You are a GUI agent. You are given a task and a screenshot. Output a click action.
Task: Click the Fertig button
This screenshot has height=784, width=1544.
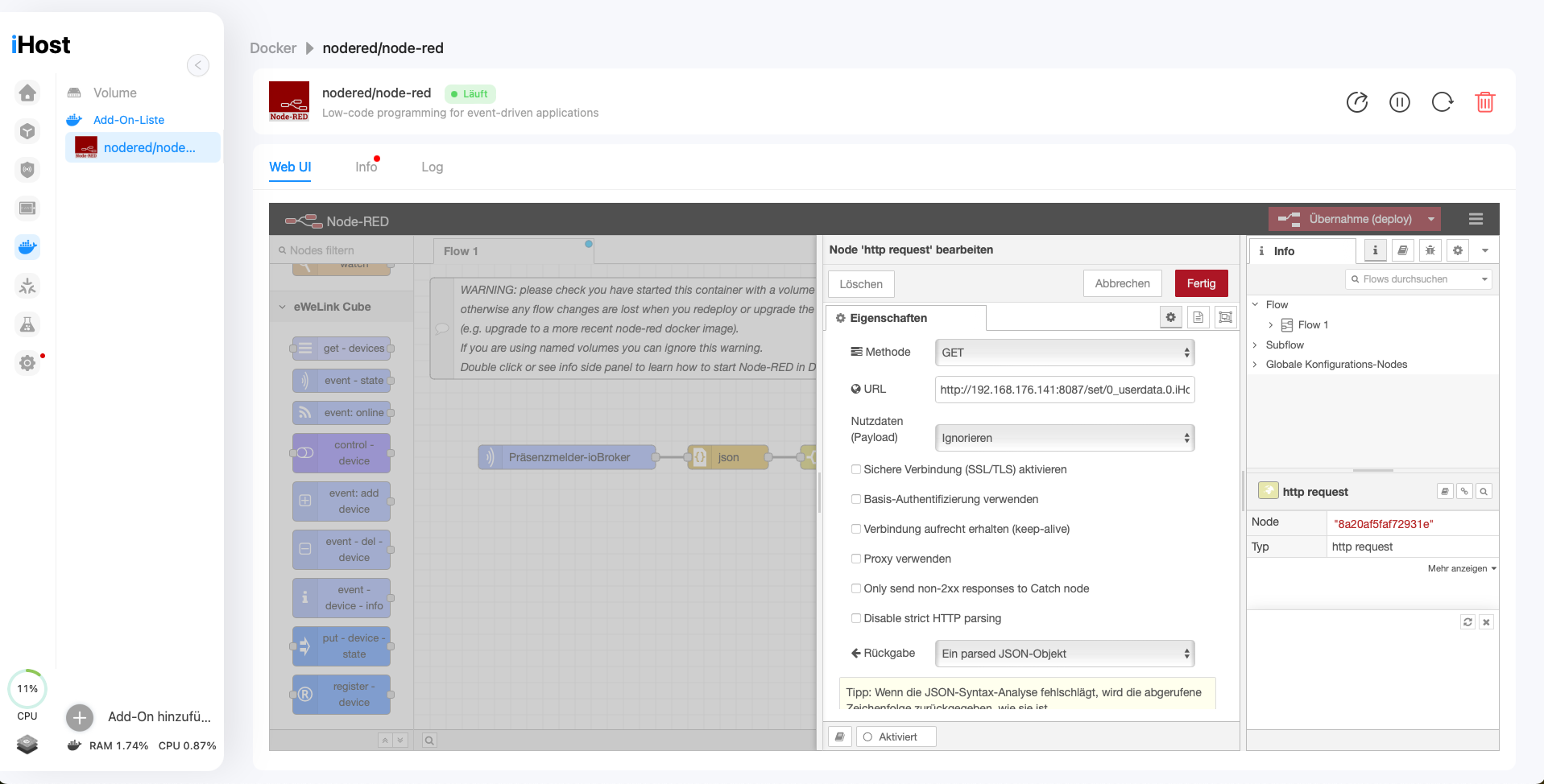coord(1201,283)
